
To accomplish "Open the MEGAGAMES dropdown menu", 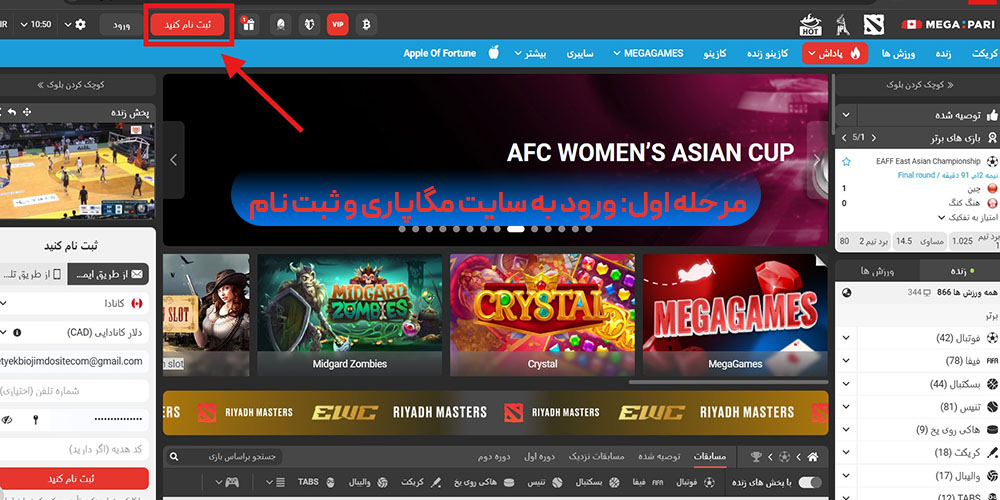I will [648, 54].
